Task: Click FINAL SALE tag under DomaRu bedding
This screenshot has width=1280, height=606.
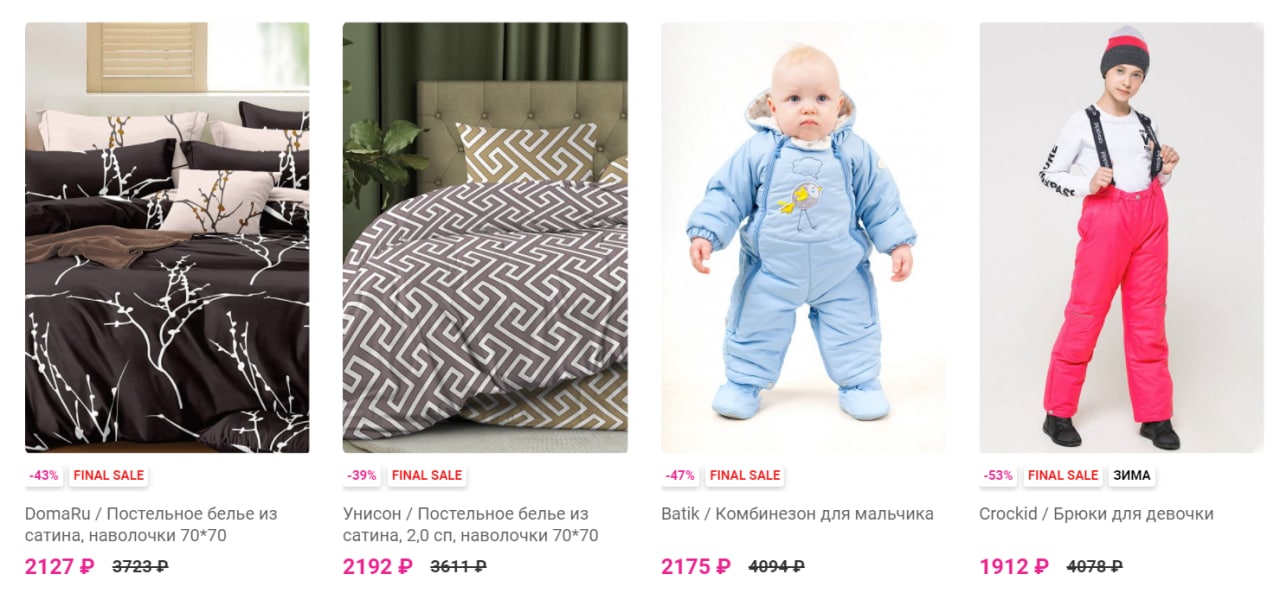Action: [109, 476]
